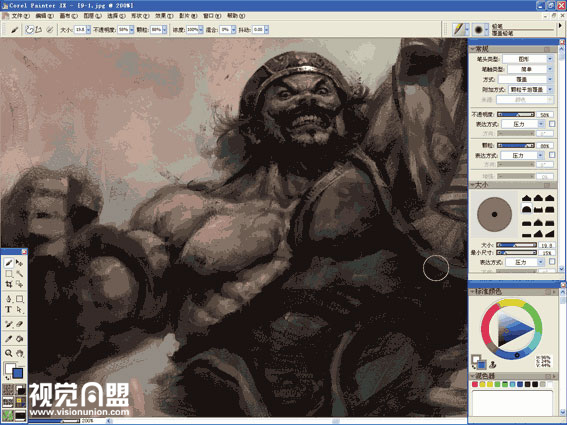567x425 pixels.
Task: Select the Paint Bucket tool
Action: point(20,339)
